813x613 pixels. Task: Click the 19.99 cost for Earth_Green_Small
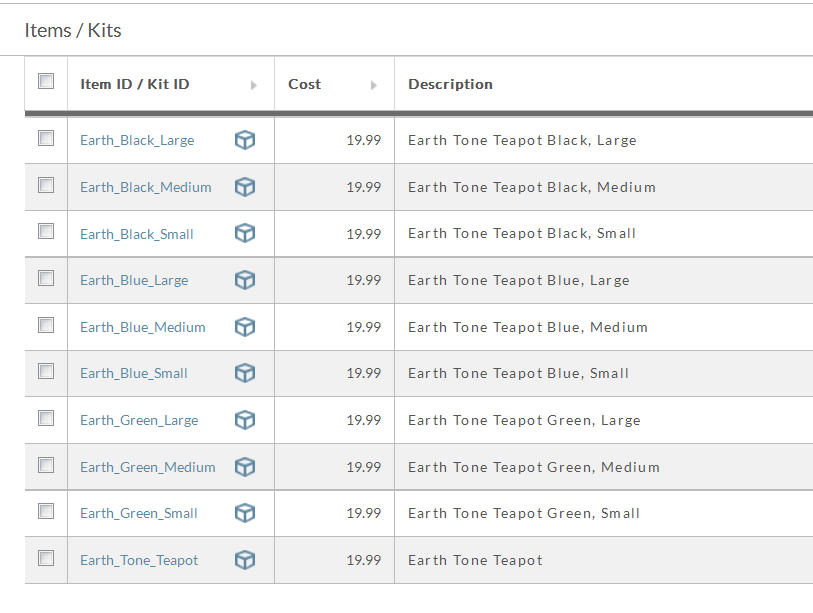point(363,513)
